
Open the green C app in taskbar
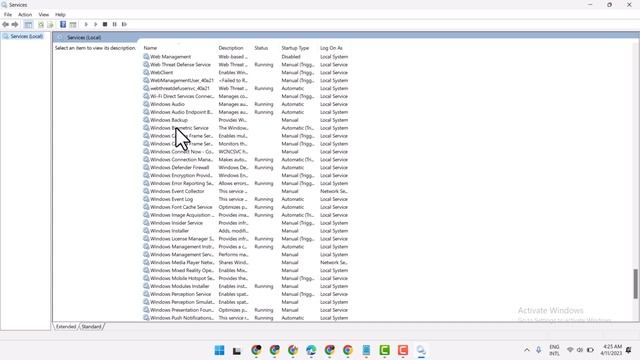click(384, 350)
